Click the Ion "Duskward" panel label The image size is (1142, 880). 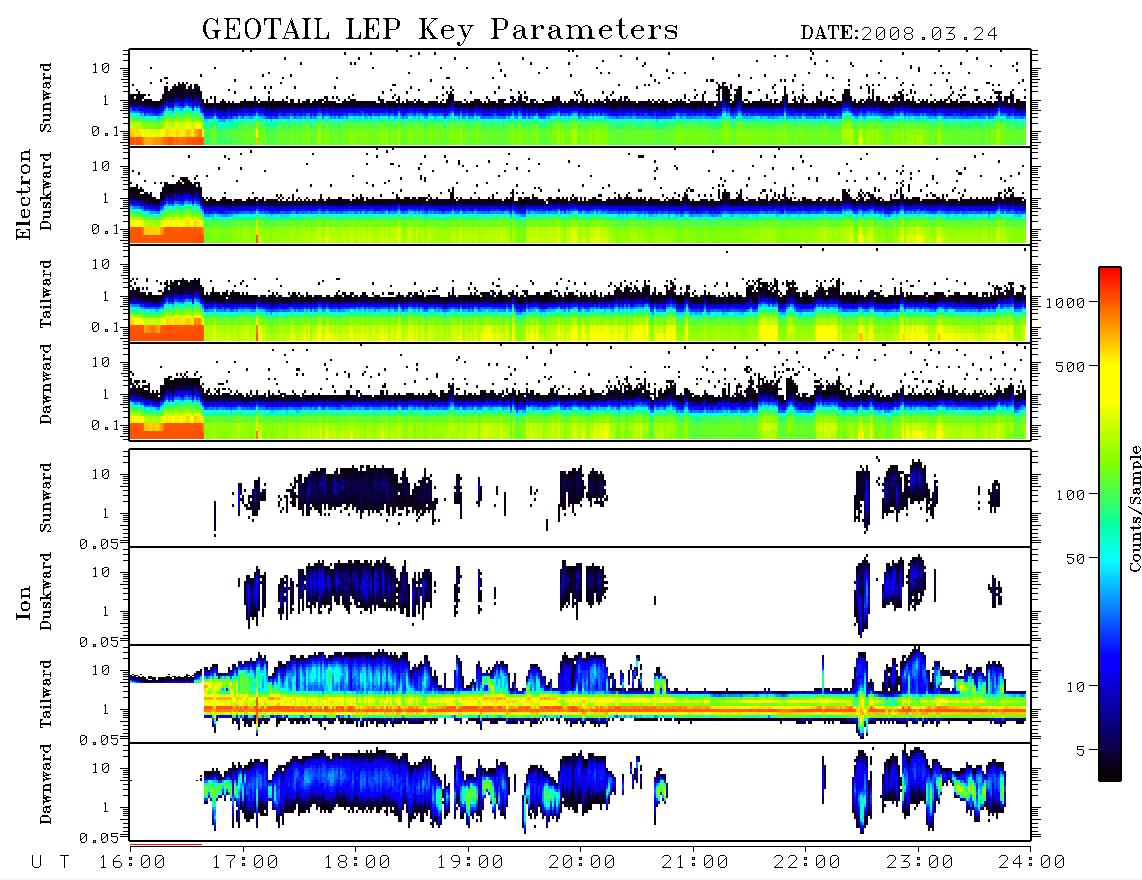(x=46, y=592)
